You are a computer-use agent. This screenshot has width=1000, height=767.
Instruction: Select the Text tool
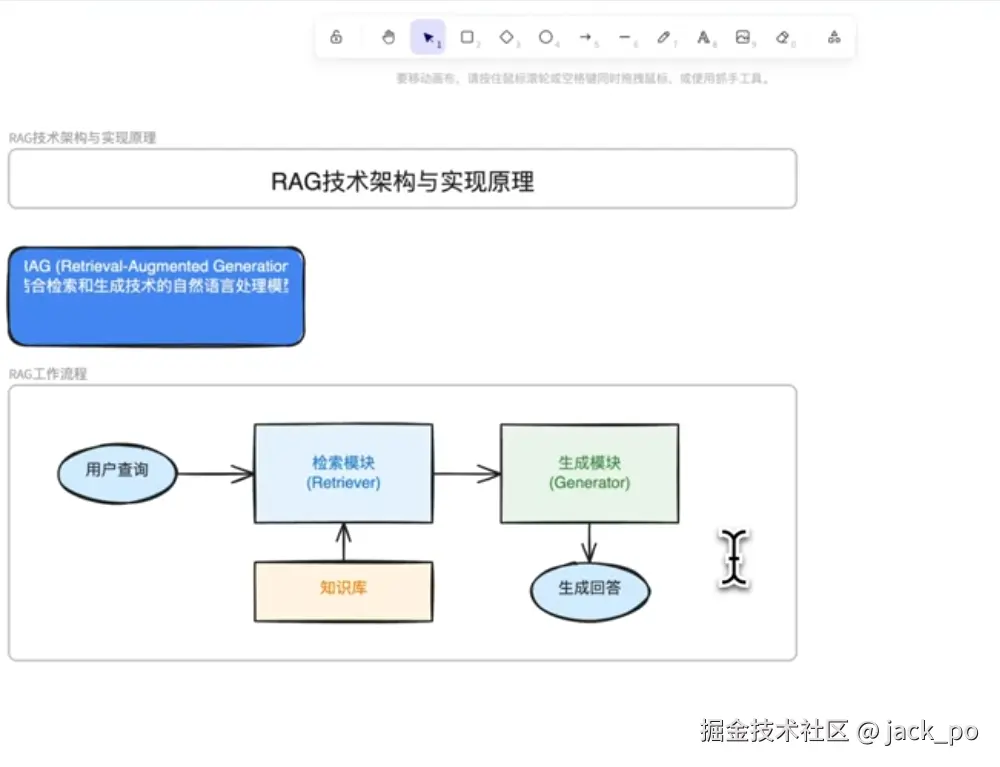pos(703,37)
